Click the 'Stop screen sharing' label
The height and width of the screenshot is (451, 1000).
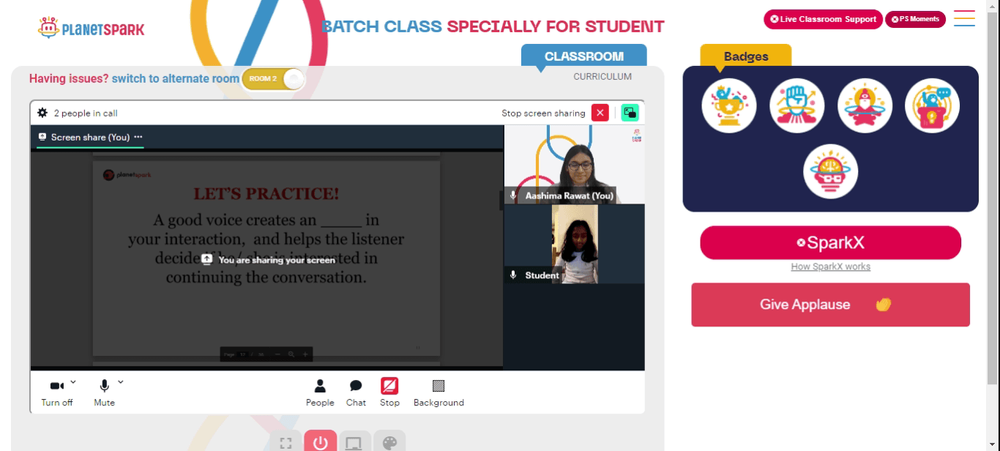click(x=543, y=114)
